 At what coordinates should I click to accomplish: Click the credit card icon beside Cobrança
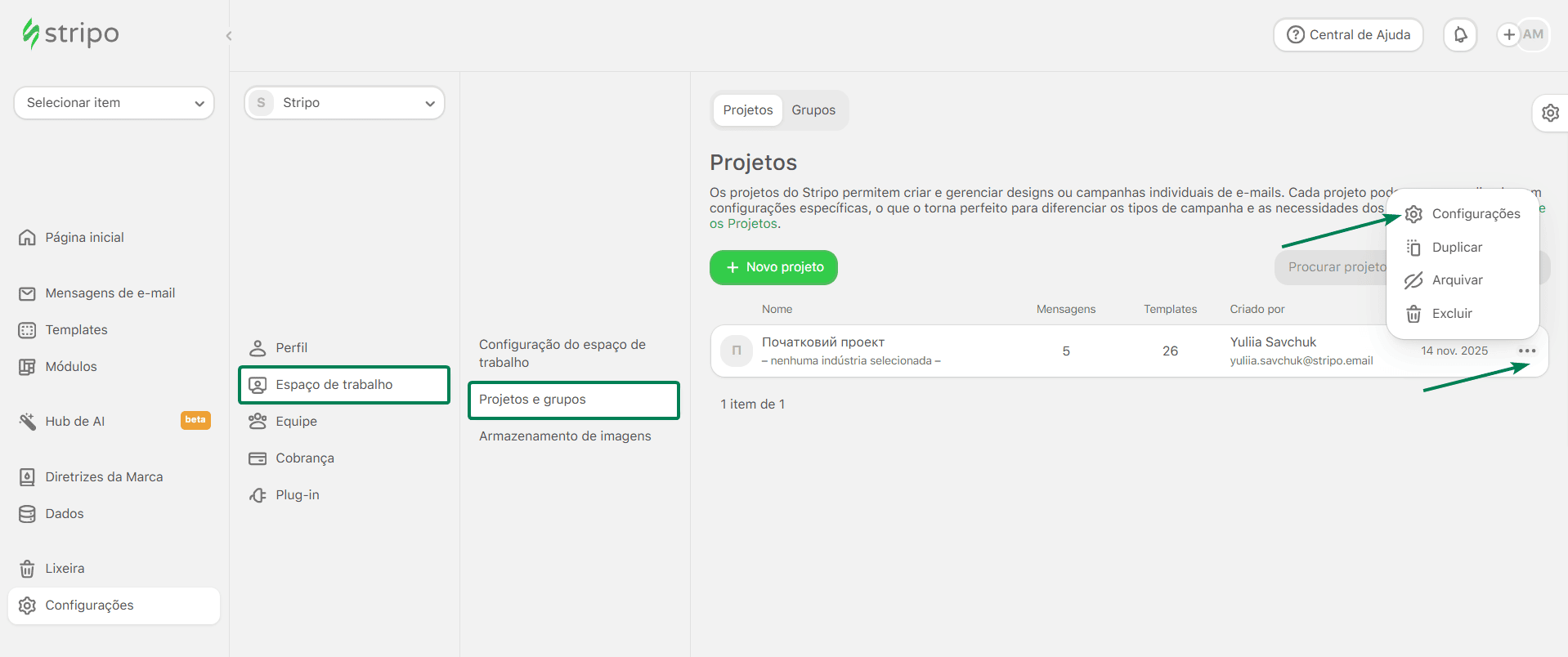(258, 458)
